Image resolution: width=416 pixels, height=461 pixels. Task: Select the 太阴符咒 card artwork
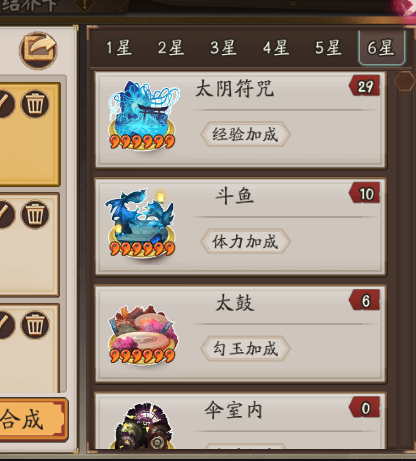pyautogui.click(x=143, y=115)
